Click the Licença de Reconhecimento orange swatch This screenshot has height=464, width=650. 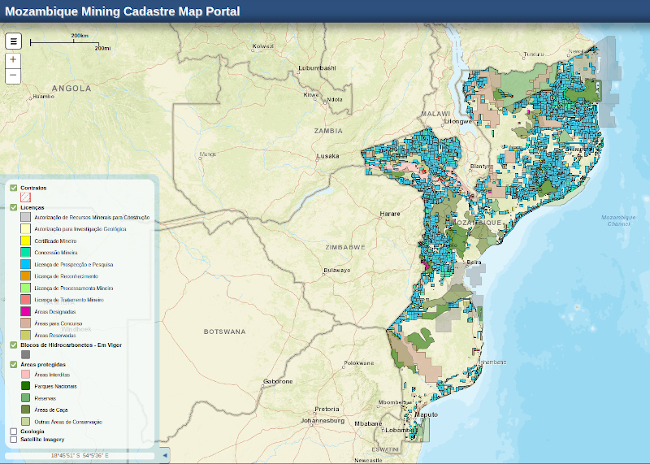[x=25, y=276]
